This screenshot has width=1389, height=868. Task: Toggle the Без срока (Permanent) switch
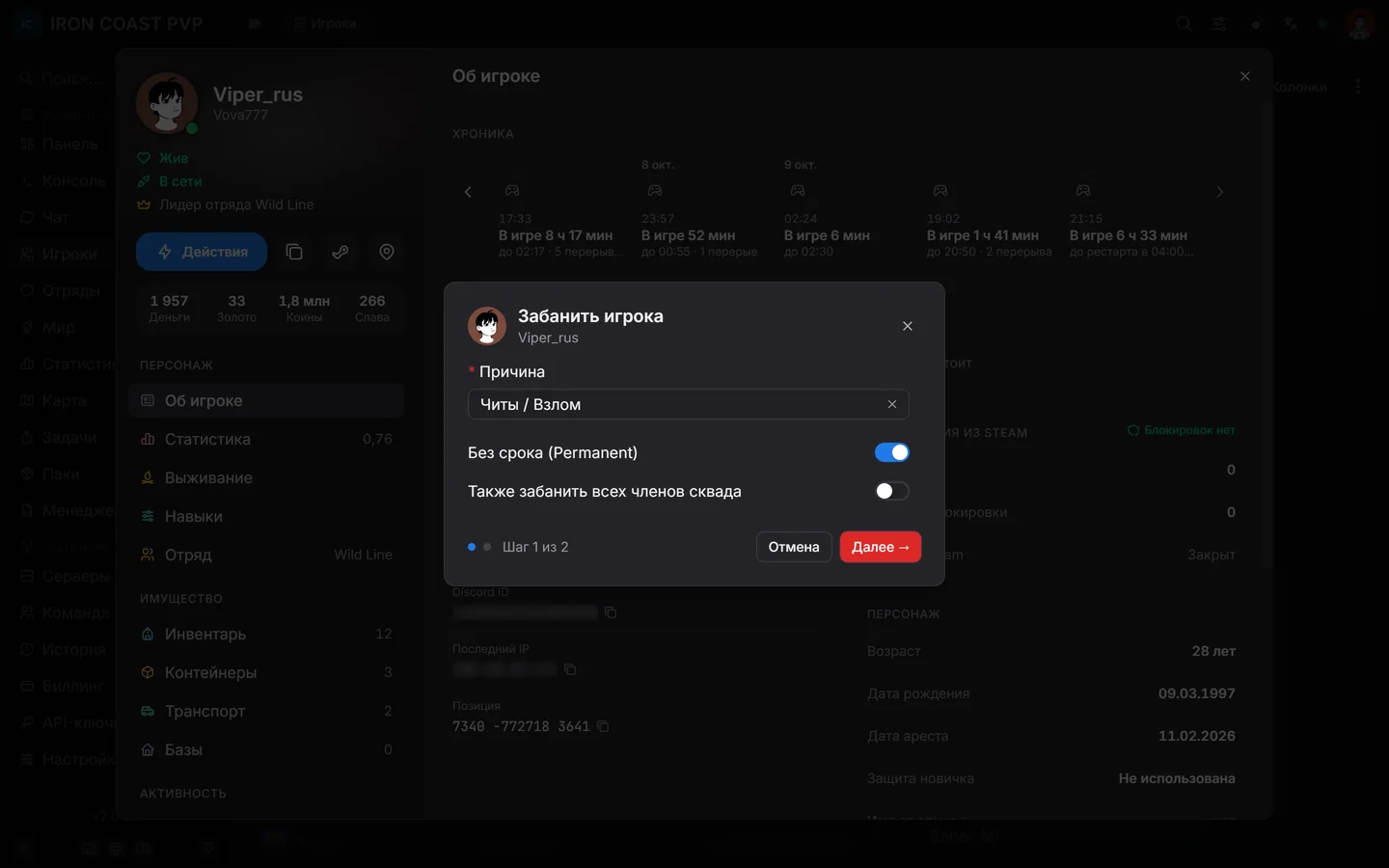[x=891, y=452]
